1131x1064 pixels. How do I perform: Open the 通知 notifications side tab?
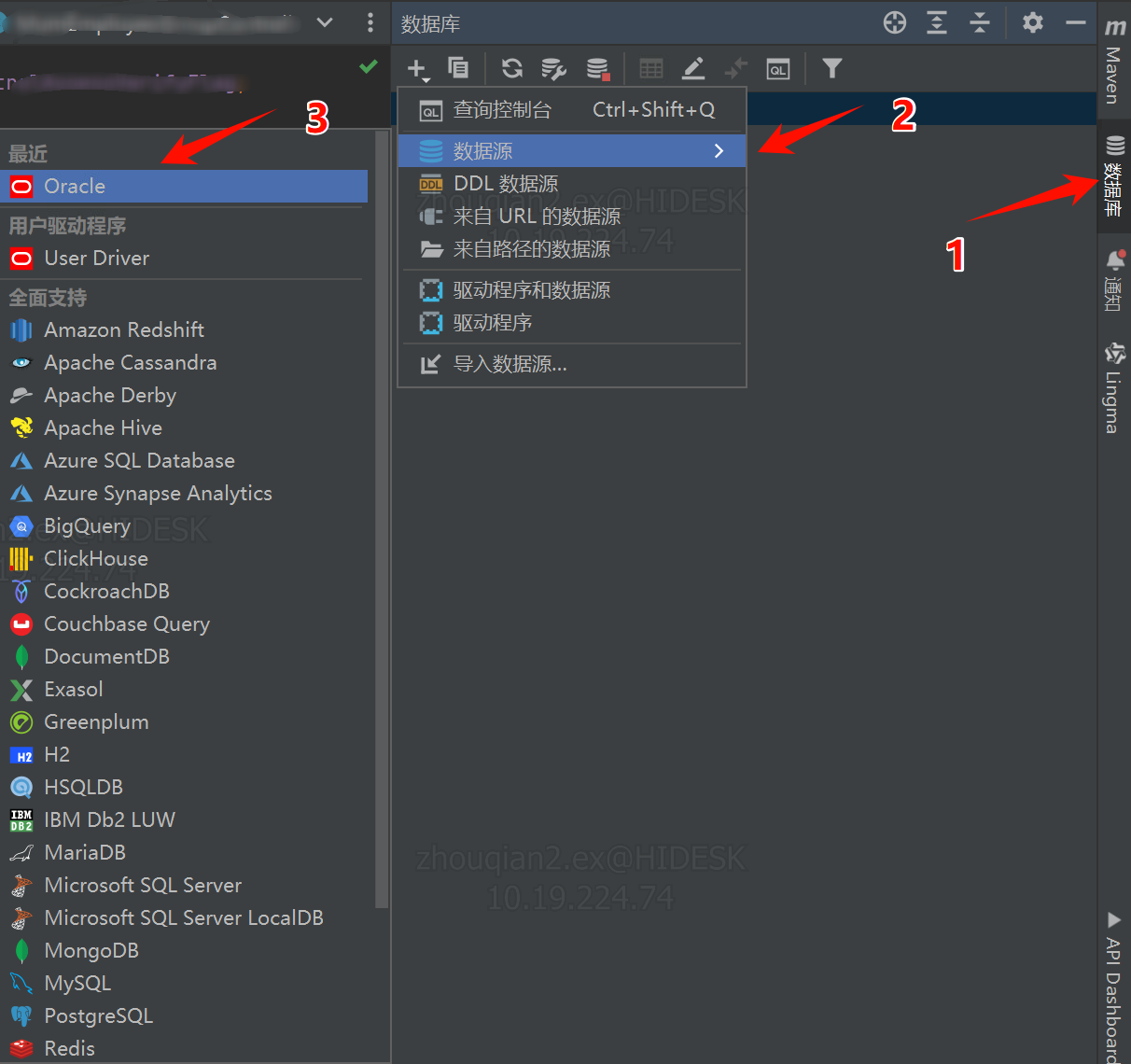point(1114,280)
